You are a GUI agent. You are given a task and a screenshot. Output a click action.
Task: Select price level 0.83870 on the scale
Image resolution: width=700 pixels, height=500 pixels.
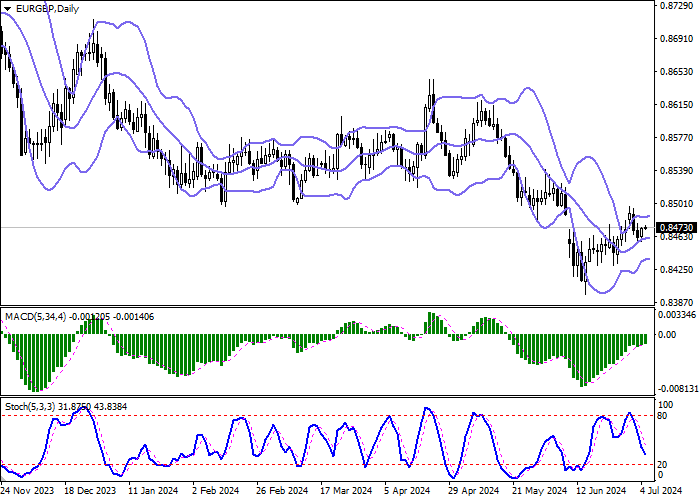pos(676,303)
